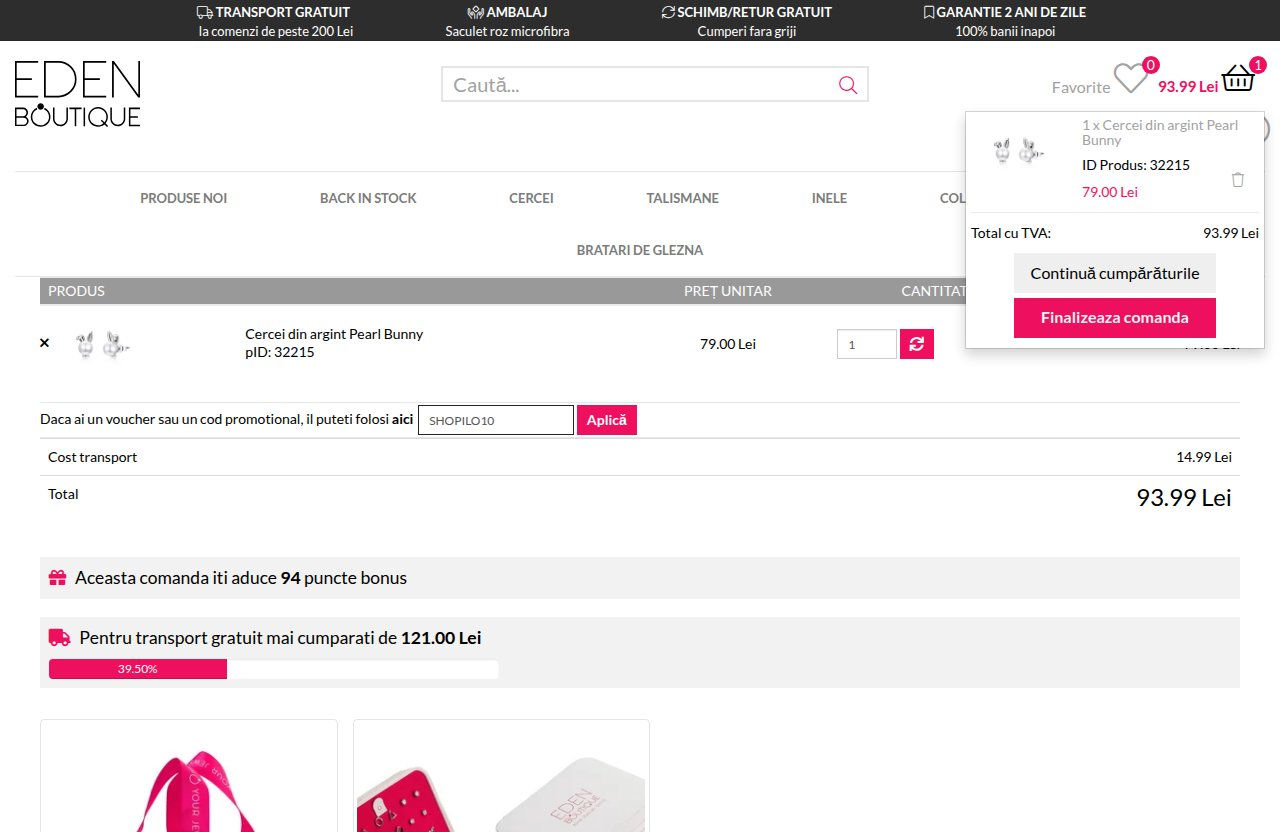The width and height of the screenshot is (1280, 832).
Task: Go to the Cercei category
Action: [531, 198]
